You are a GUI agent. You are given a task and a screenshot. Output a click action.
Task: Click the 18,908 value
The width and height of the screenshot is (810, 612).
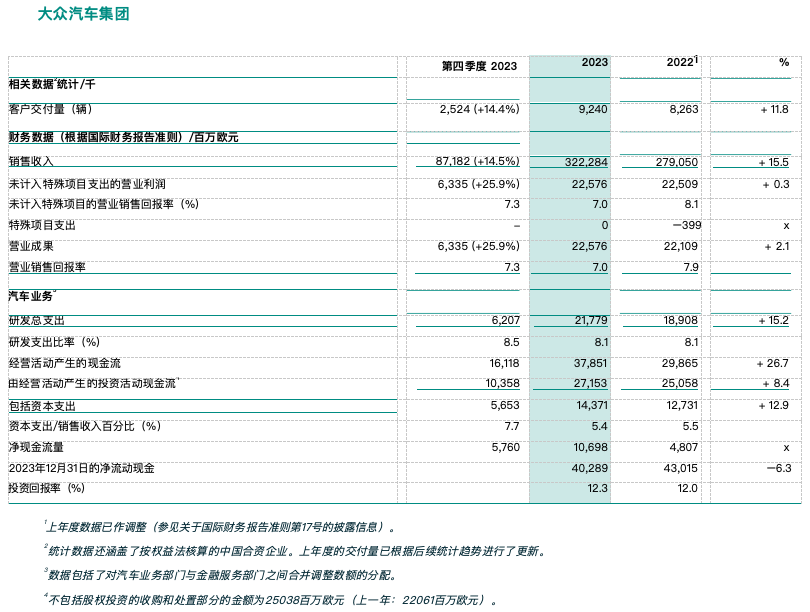pos(680,320)
